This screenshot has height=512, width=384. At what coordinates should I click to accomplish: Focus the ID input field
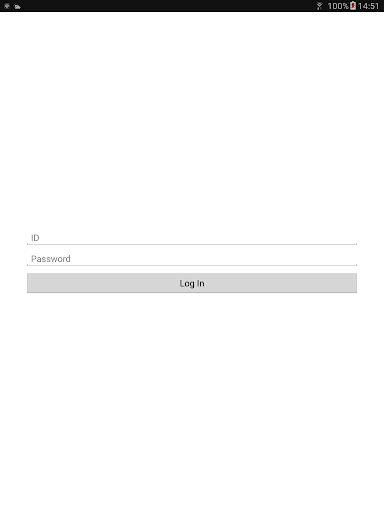pyautogui.click(x=192, y=238)
